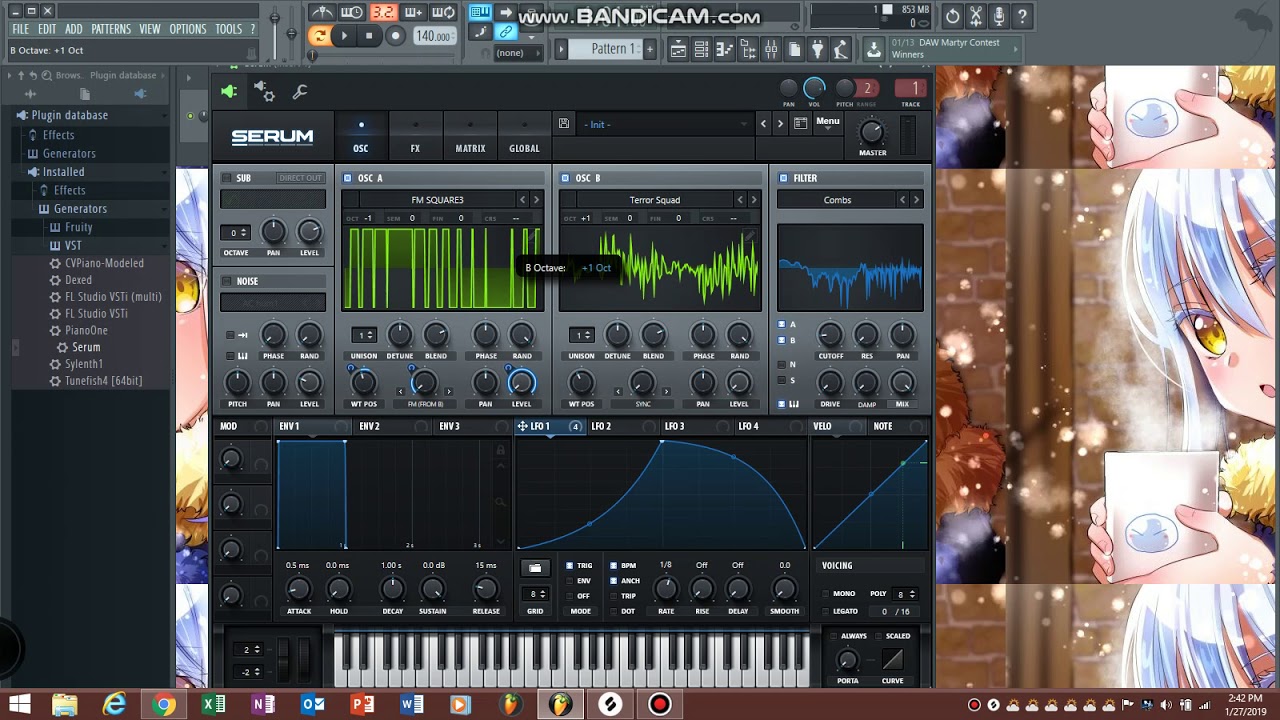The height and width of the screenshot is (720, 1280).
Task: Toggle filter routing for oscillator A
Action: click(x=782, y=325)
